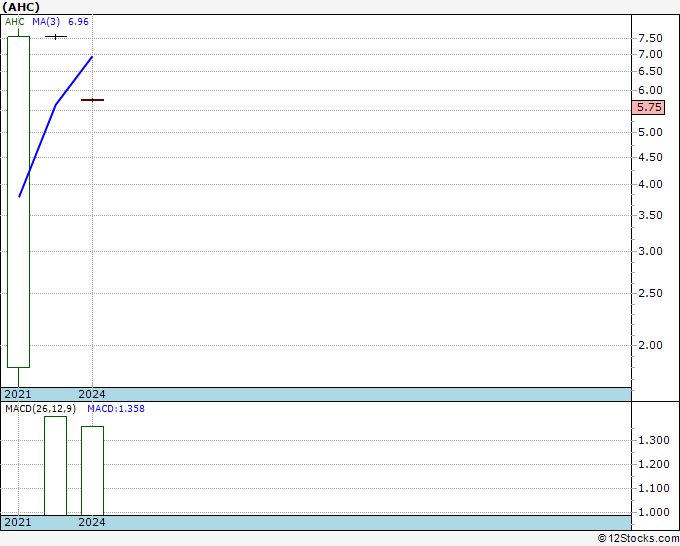The image size is (680, 546).
Task: Click the 3.50 price axis label
Action: coord(650,216)
